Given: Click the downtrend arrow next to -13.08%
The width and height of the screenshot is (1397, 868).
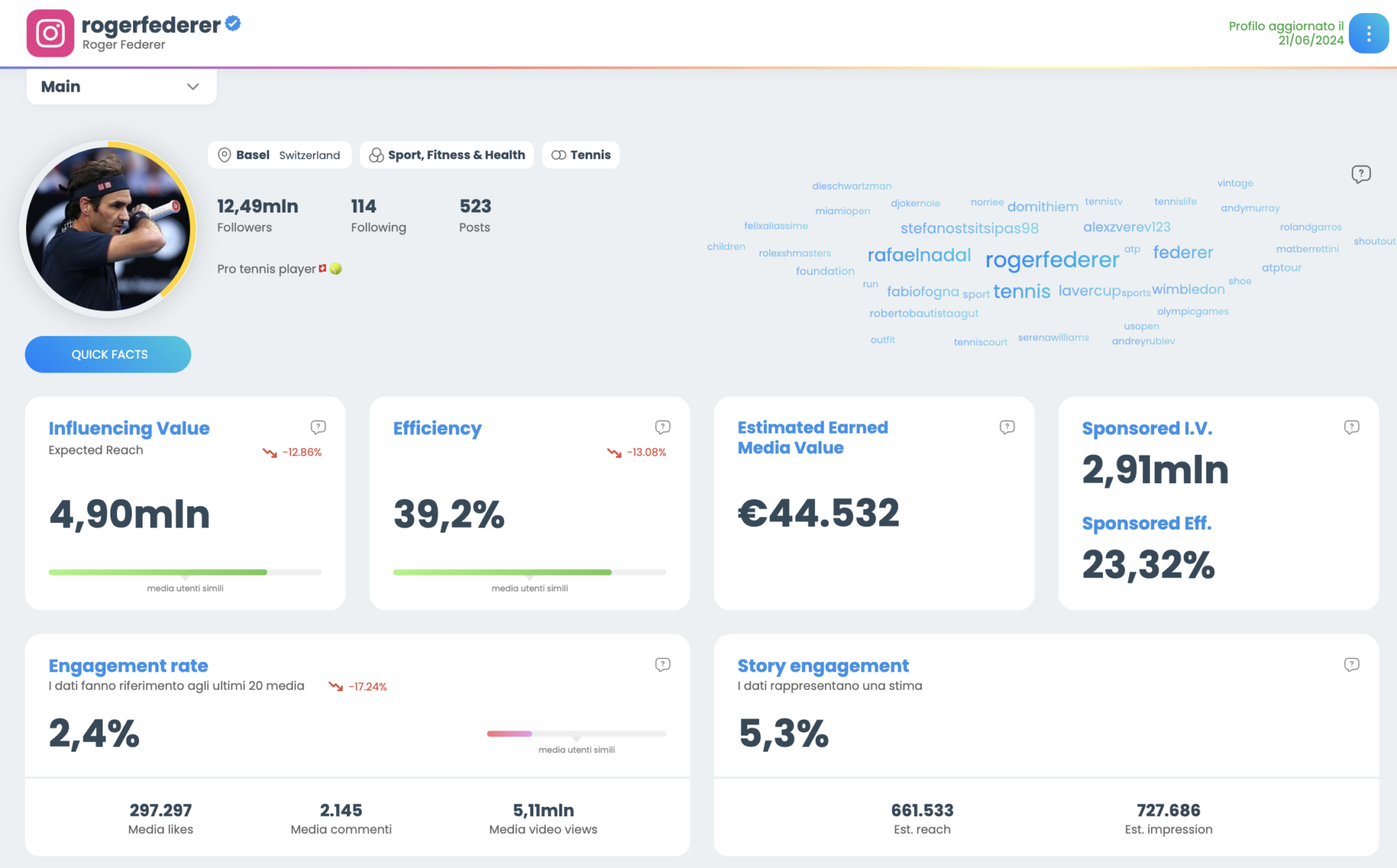Looking at the screenshot, I should click(614, 453).
